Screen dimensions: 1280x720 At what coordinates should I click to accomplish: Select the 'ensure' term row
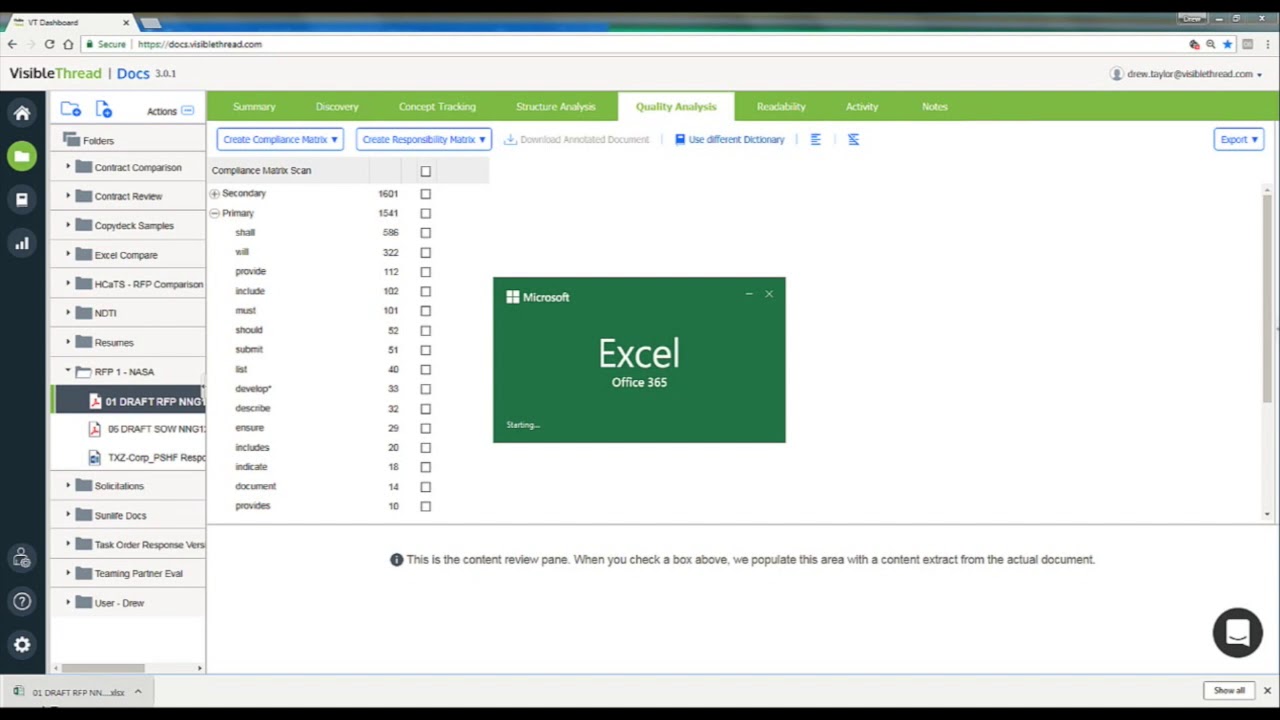tap(249, 428)
